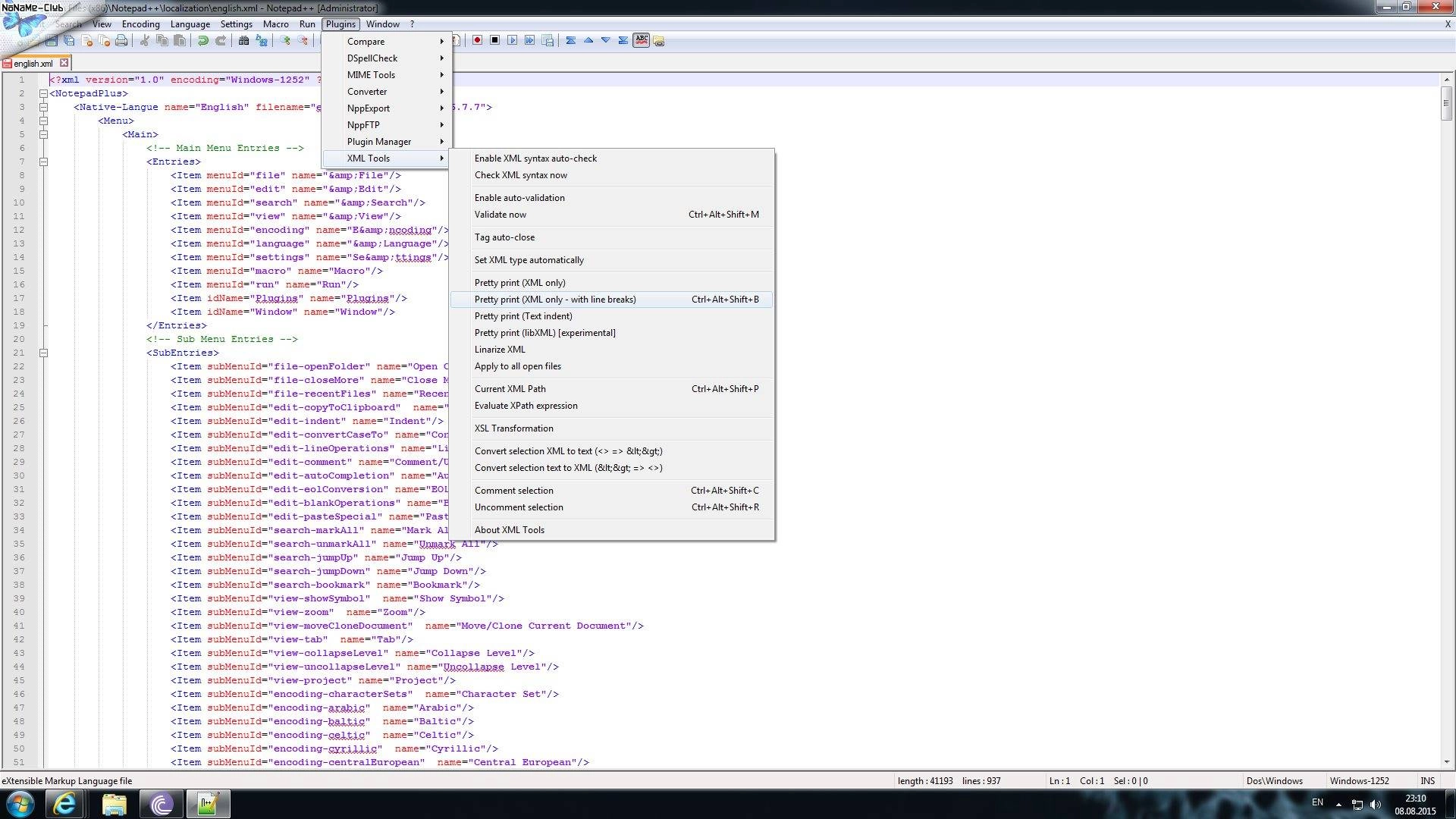Choose Pretty print (XML only - with line breaks)
The height and width of the screenshot is (819, 1456).
[x=611, y=300]
